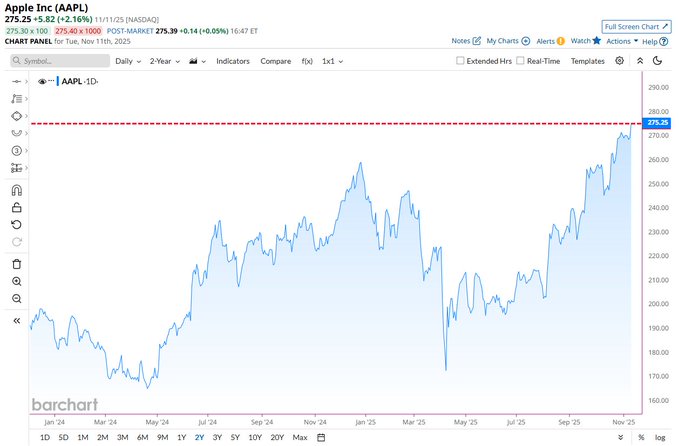Open the date range calendar picker

321,437
